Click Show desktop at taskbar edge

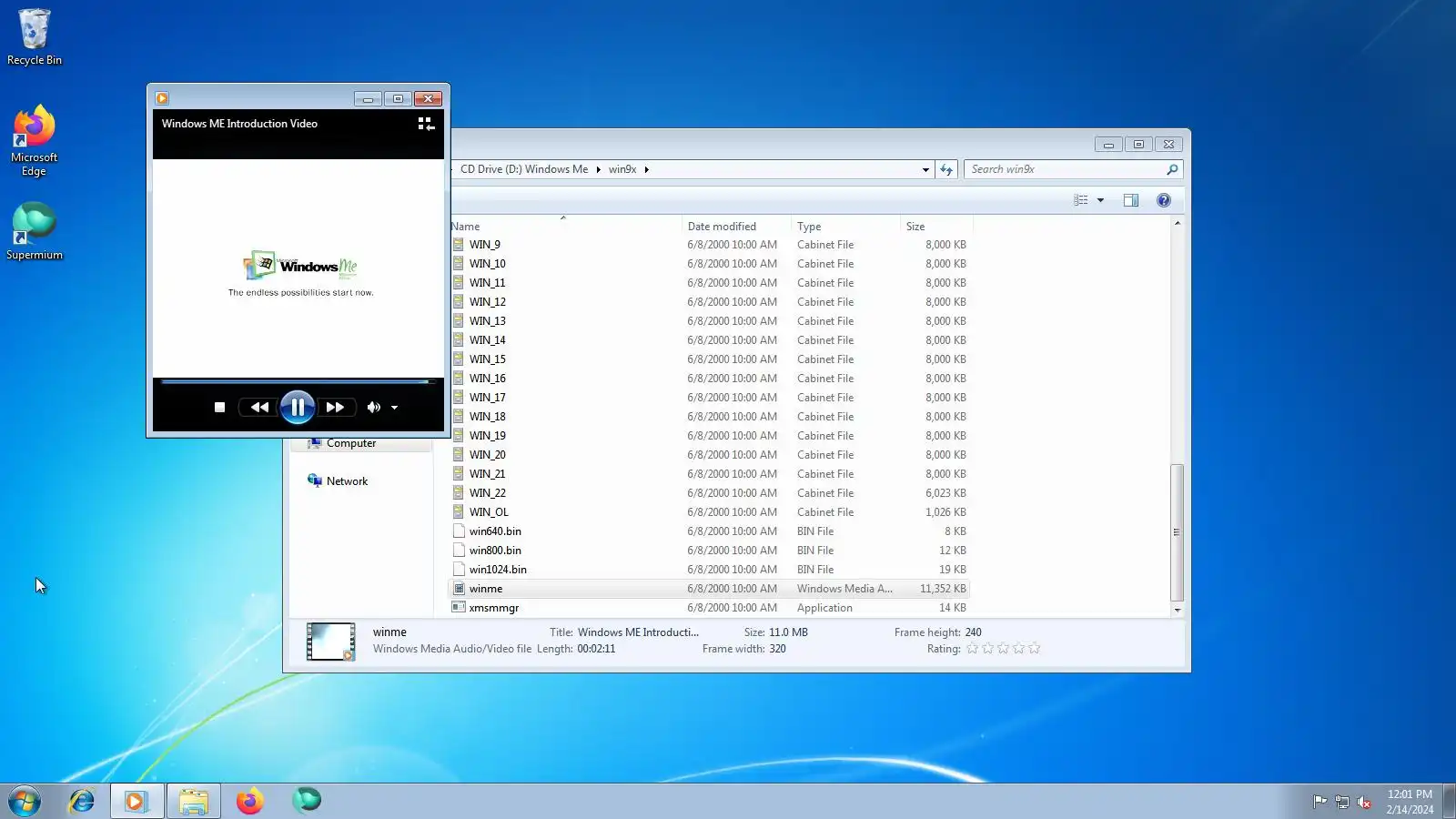click(1450, 801)
